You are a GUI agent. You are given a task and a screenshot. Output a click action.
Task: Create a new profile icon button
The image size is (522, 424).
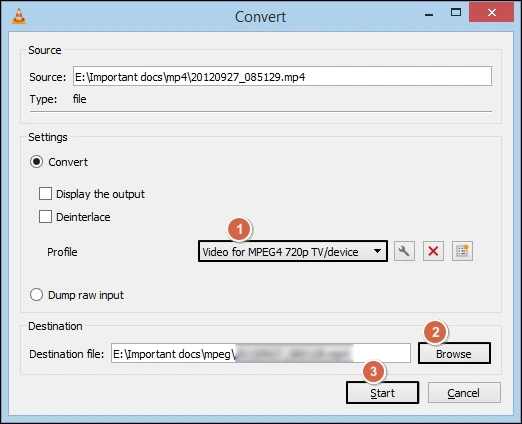click(462, 251)
